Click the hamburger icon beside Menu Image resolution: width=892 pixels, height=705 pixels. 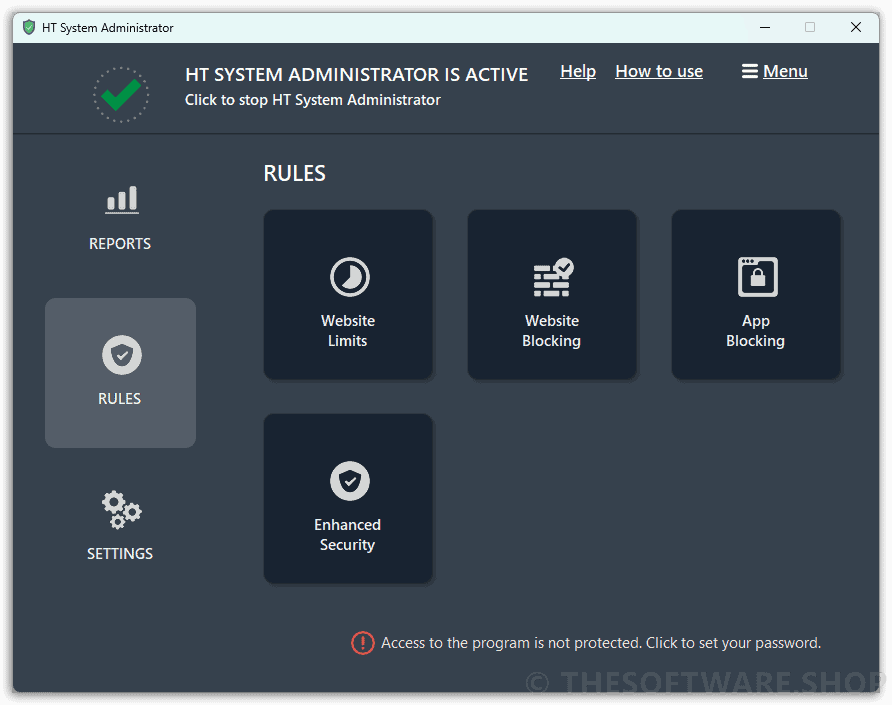tap(750, 71)
